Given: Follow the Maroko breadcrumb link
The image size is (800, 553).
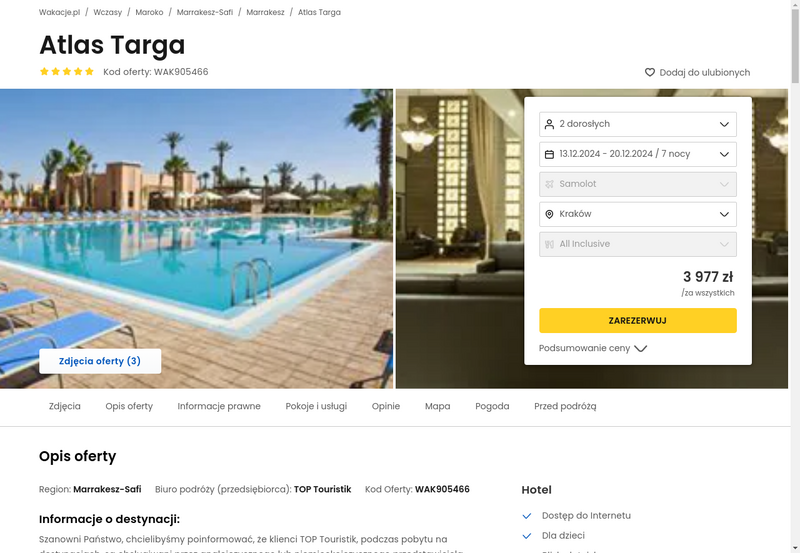Looking at the screenshot, I should pos(149,12).
